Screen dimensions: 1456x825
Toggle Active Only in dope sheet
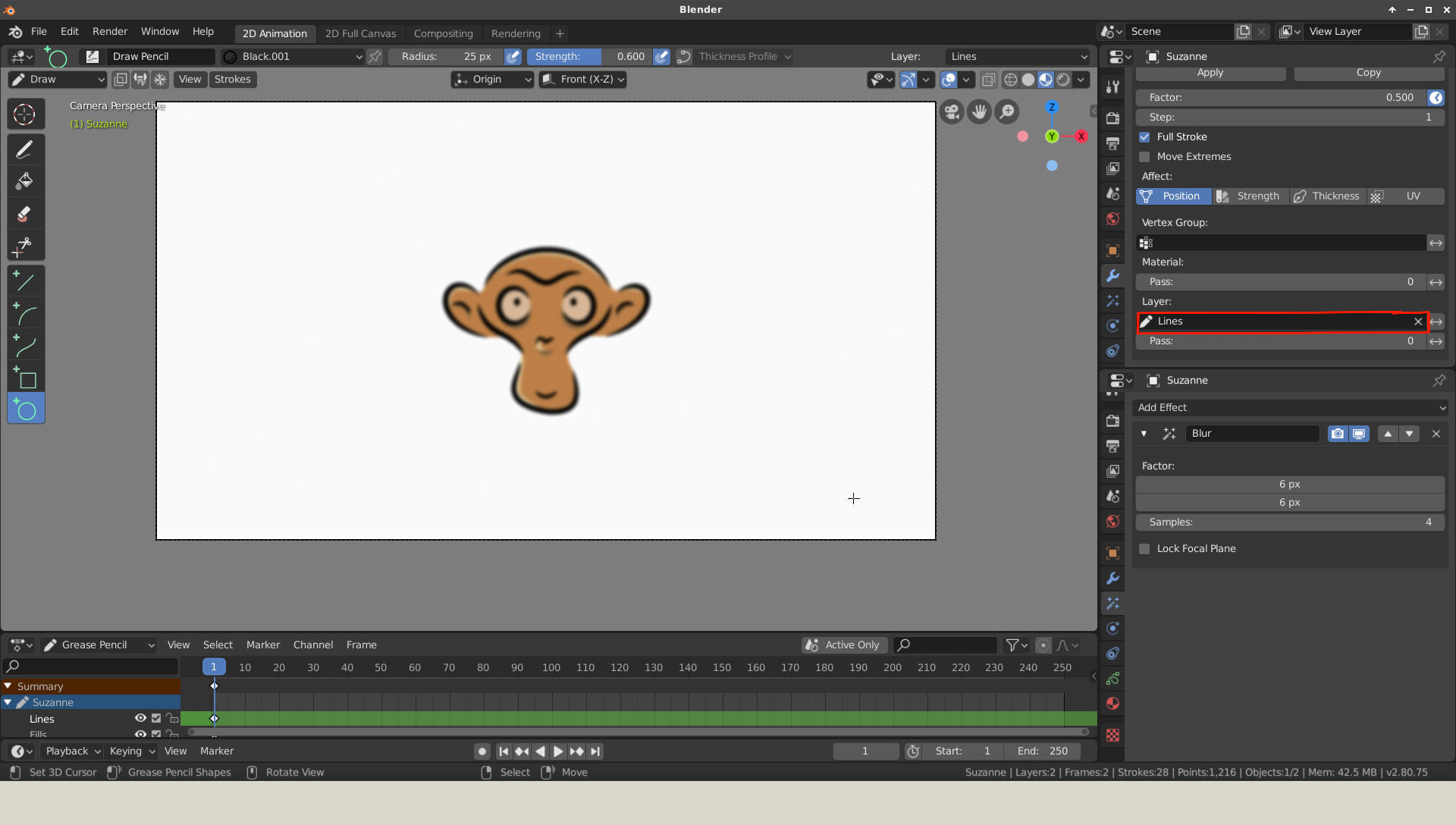click(844, 645)
